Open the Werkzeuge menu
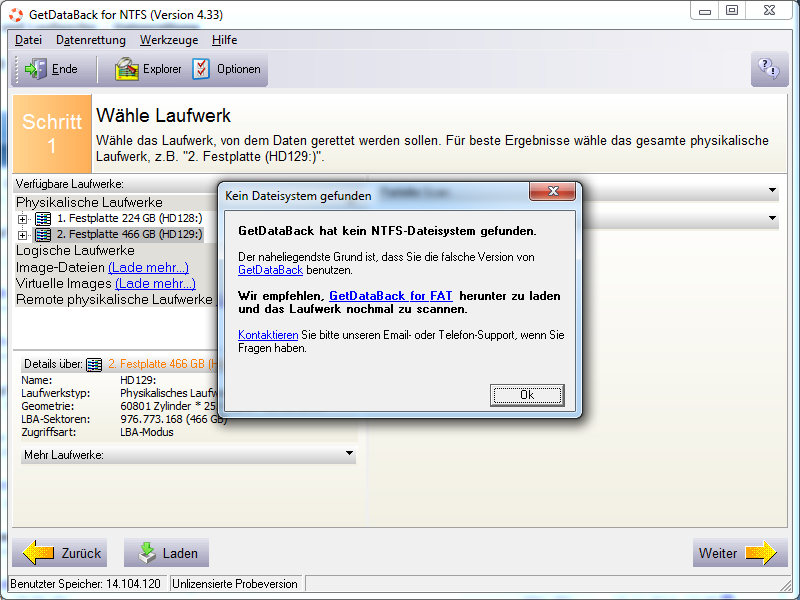 169,40
